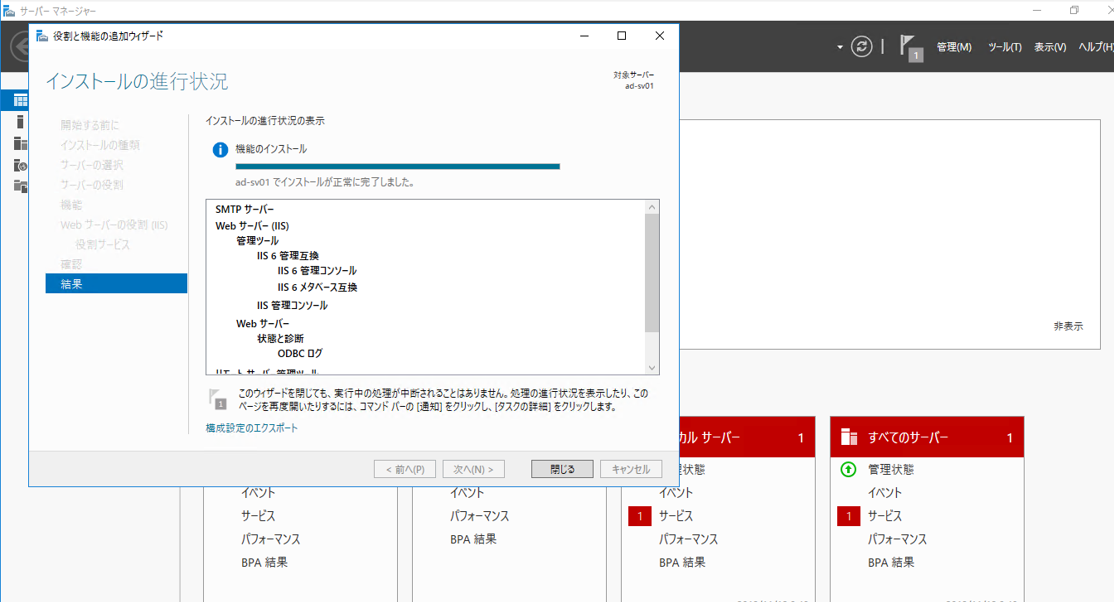Click the IIS 6 メタベース互換 entry
This screenshot has height=602, width=1114.
[317, 287]
